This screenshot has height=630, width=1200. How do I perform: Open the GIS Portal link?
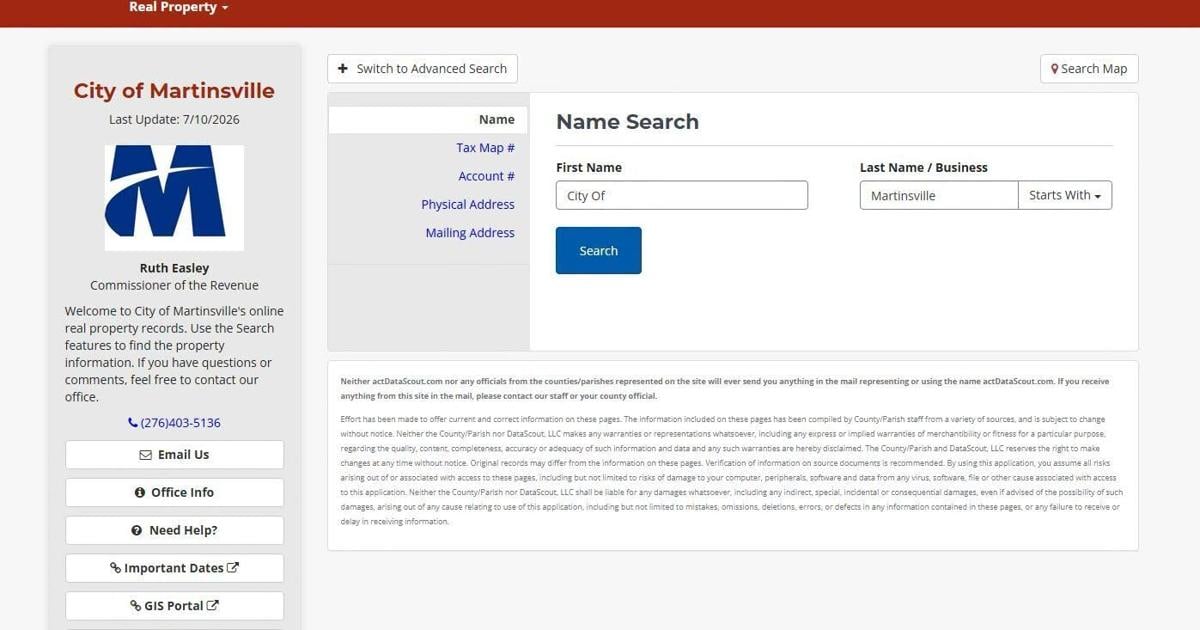(x=174, y=606)
